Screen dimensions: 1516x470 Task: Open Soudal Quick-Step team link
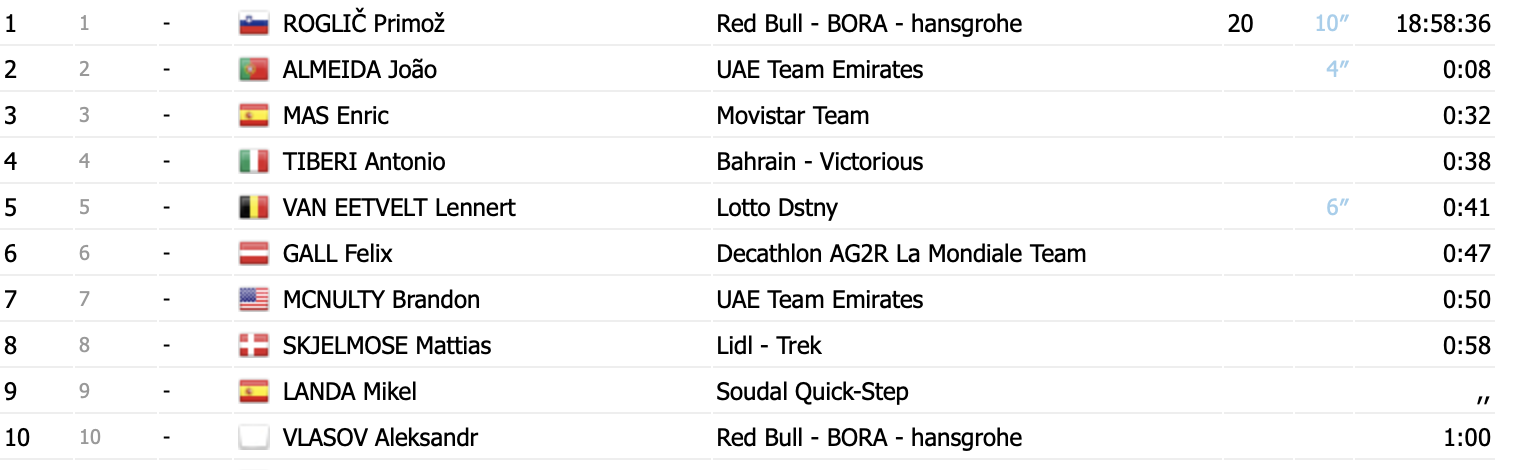pos(812,392)
